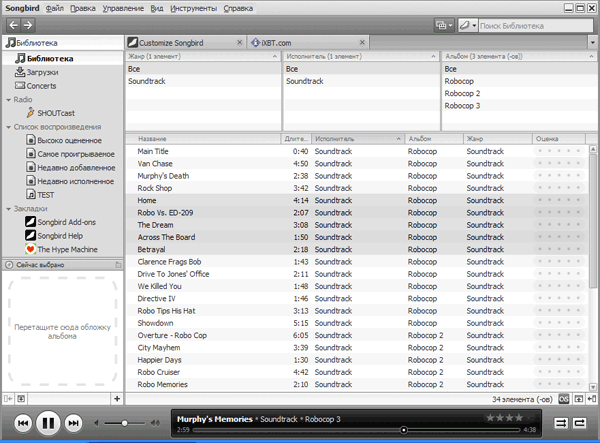Viewport: 600px width, 443px height.
Task: Toggle repeat mode
Action: click(579, 423)
